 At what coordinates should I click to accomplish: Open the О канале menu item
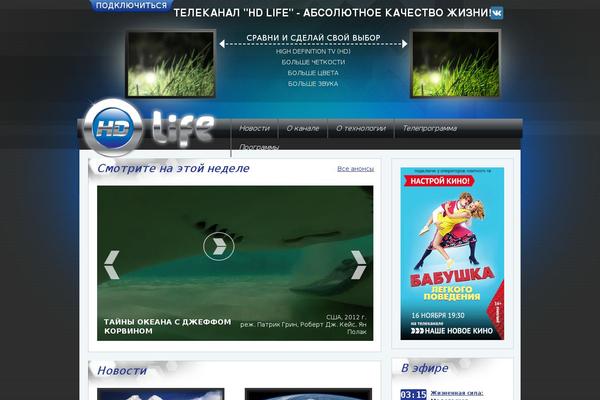[x=303, y=128]
